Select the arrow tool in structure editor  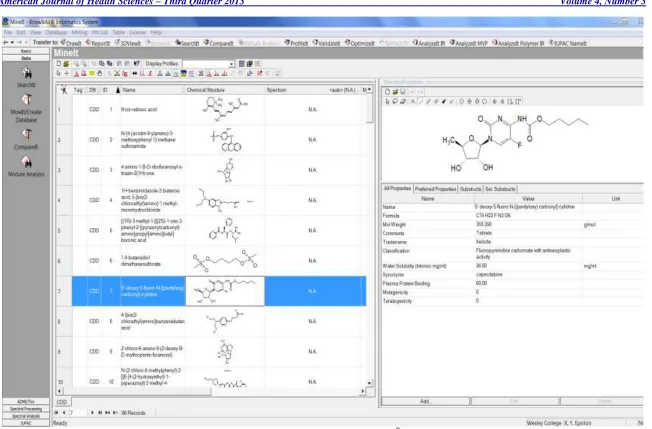point(388,101)
